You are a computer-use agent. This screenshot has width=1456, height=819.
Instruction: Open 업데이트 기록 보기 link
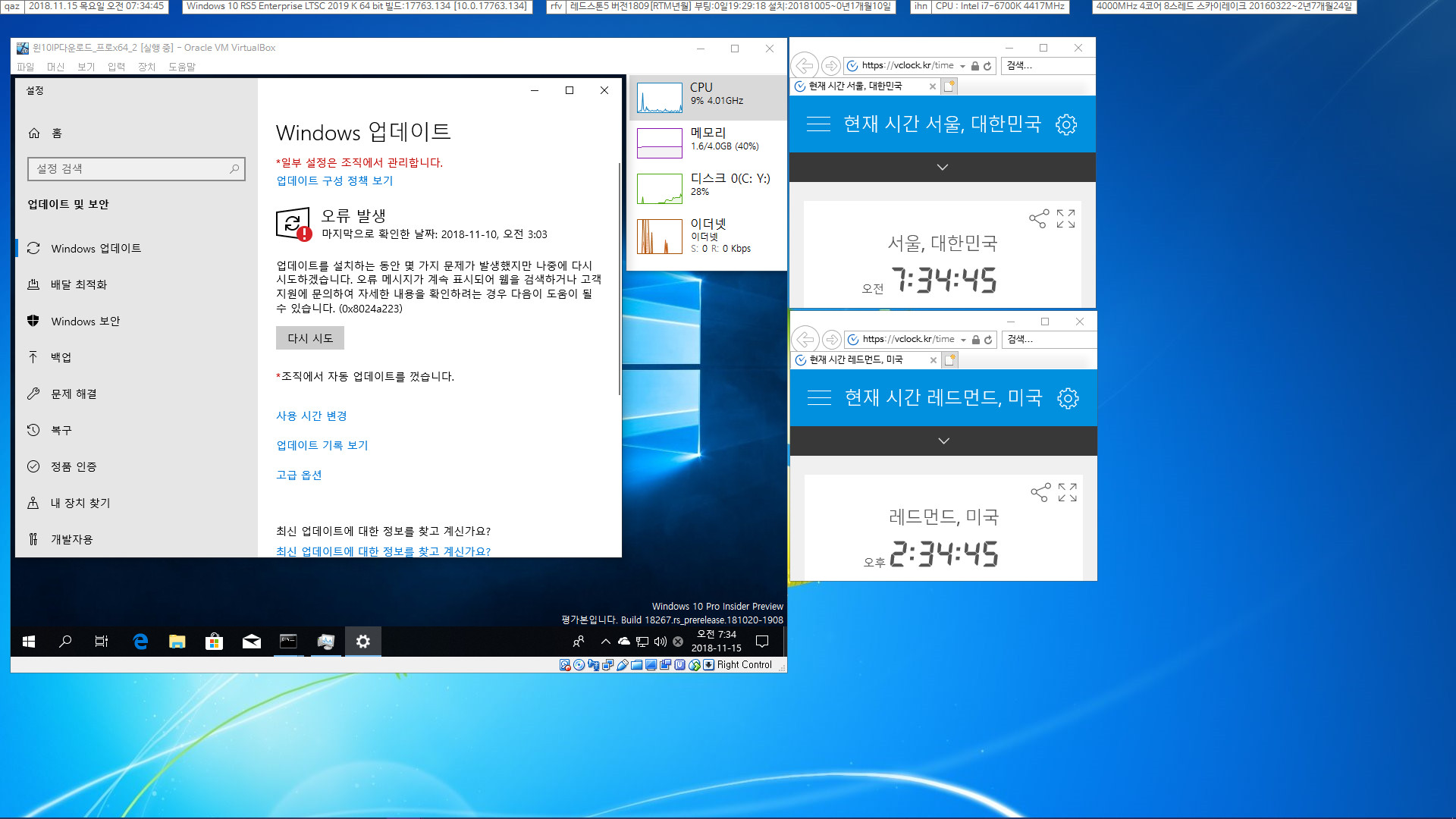point(322,445)
